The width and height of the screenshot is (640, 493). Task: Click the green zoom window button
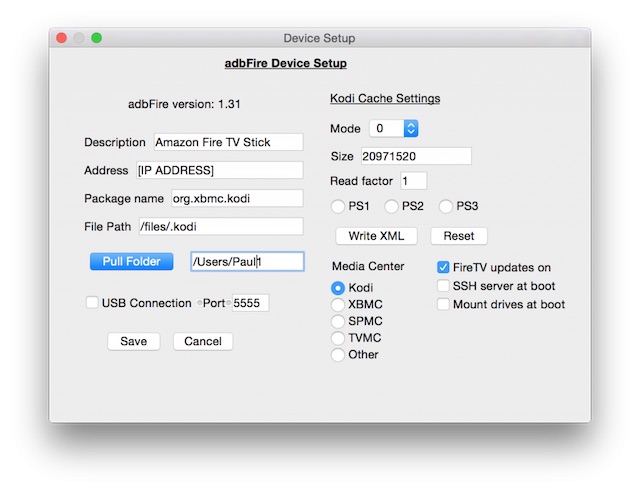[97, 38]
